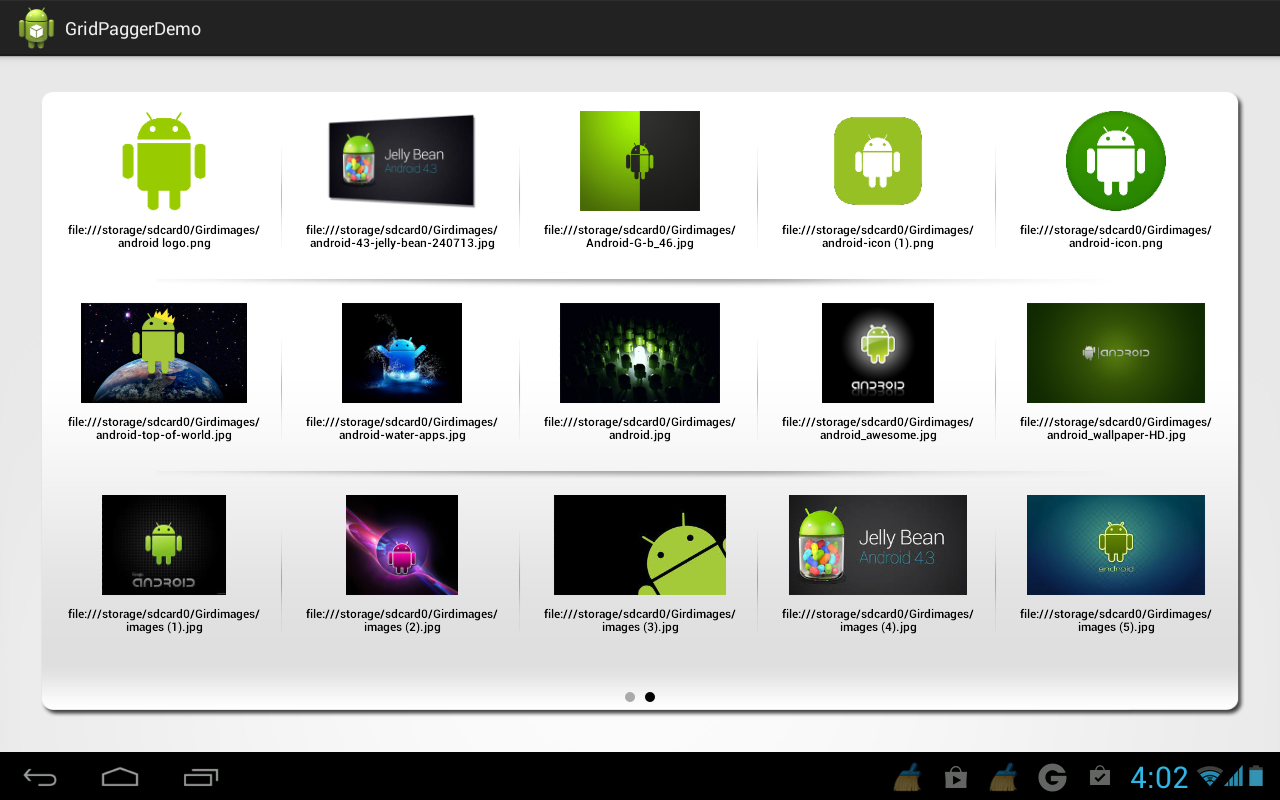Select images (2).jpg pink android image
1280x800 pixels.
402,545
